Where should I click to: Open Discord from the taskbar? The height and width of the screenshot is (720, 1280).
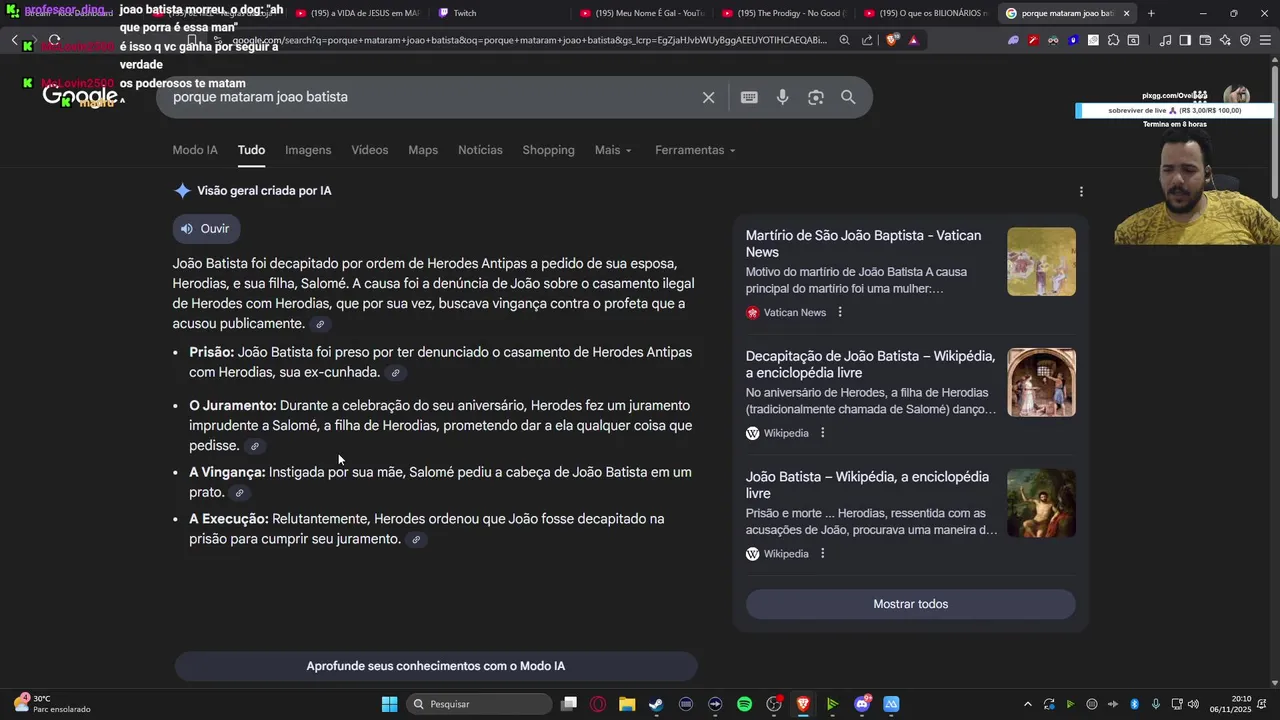pyautogui.click(x=862, y=704)
